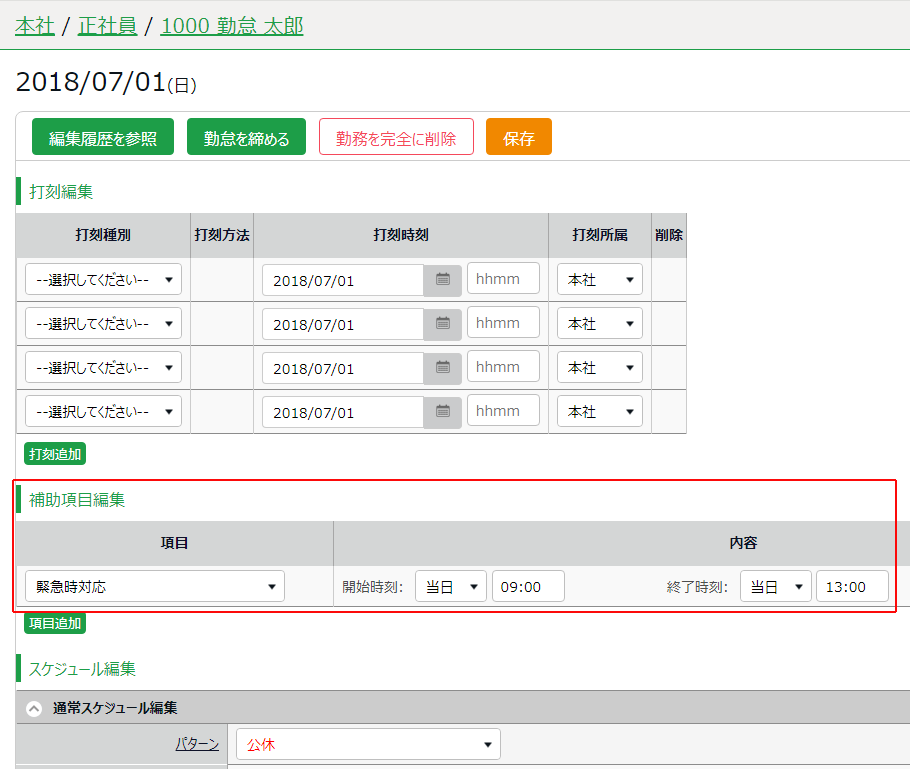Open fourth row 打刻種別 dropdown
The image size is (910, 769).
[x=103, y=412]
